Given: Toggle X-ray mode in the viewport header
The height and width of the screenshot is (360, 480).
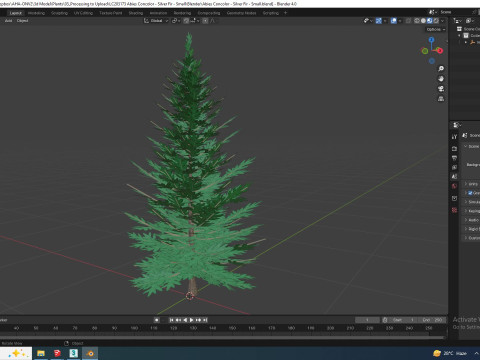Looking at the screenshot, I should 408,21.
